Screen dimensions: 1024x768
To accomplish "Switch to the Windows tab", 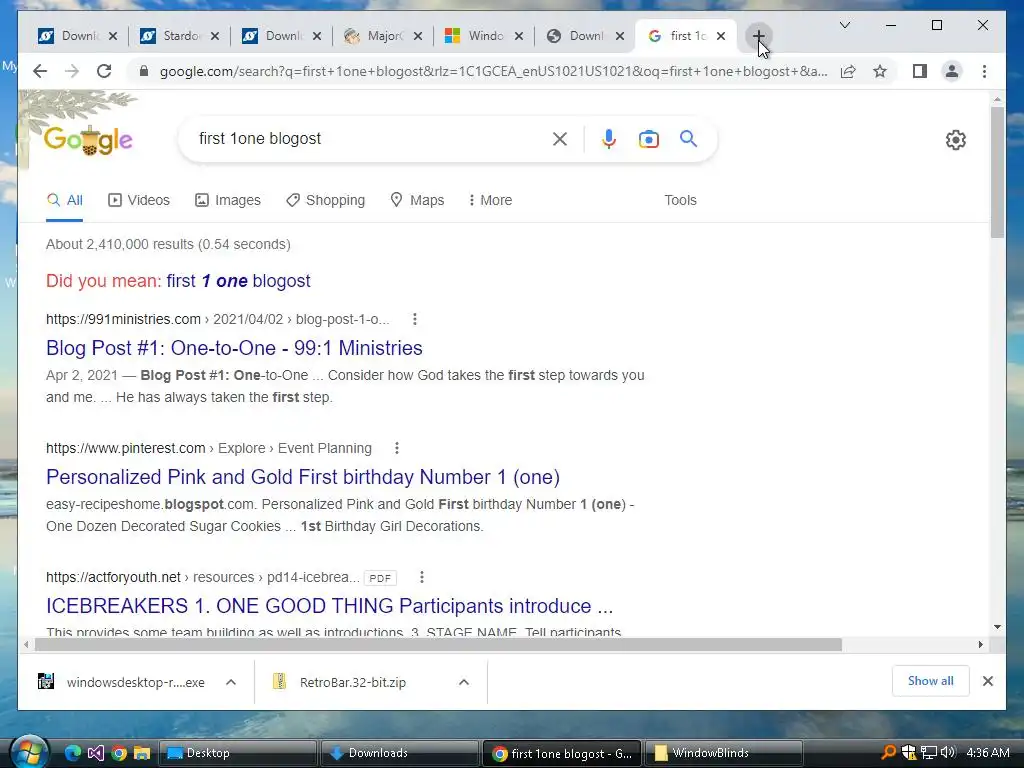I will (x=475, y=36).
